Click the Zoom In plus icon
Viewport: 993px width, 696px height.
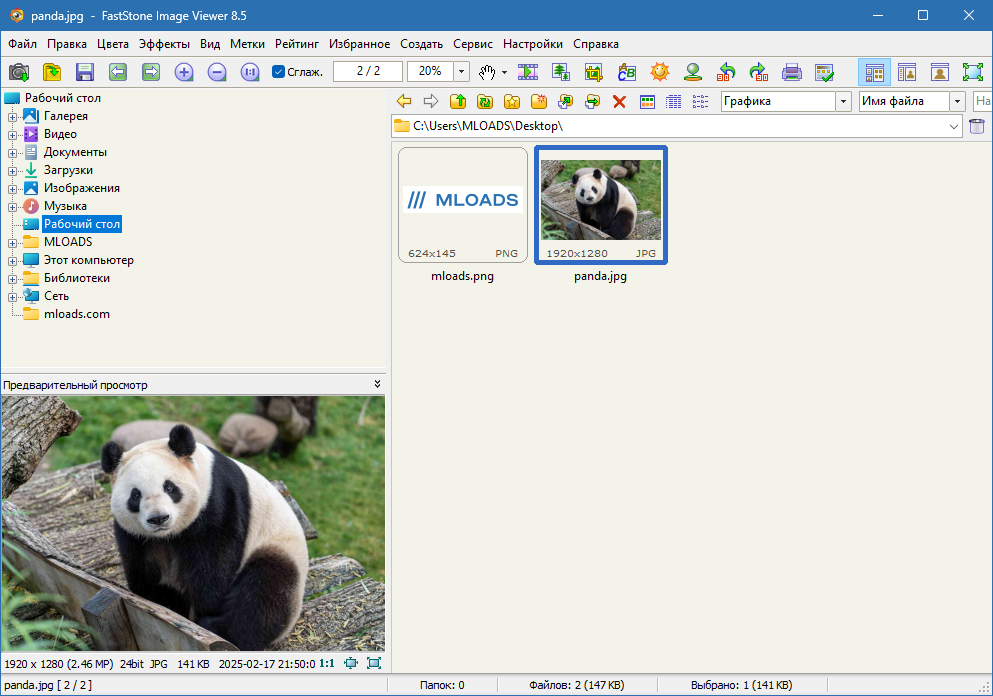[x=184, y=72]
